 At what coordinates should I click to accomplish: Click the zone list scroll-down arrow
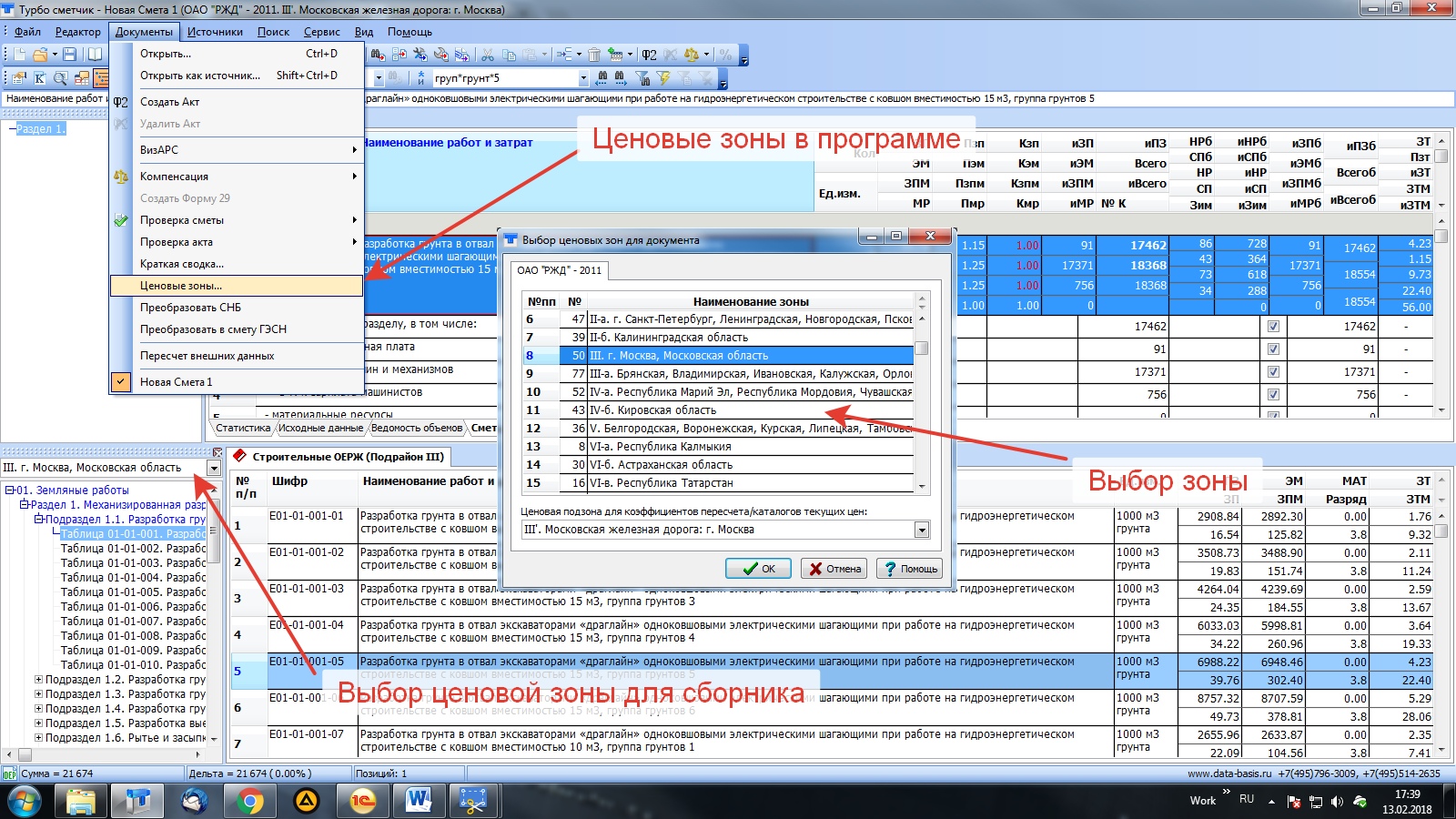[x=922, y=487]
